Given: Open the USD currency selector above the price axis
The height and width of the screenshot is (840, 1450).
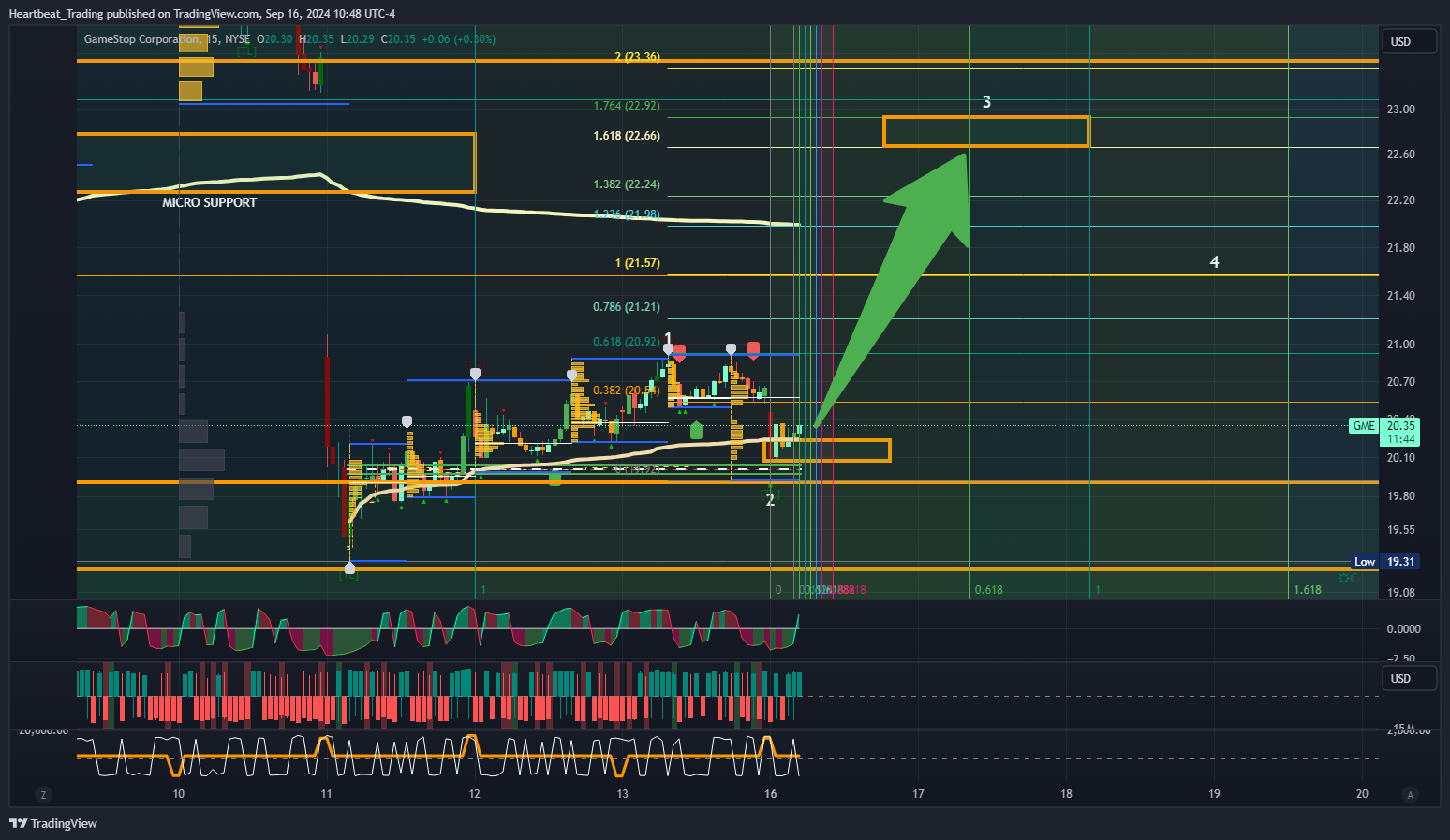Looking at the screenshot, I should coord(1409,41).
